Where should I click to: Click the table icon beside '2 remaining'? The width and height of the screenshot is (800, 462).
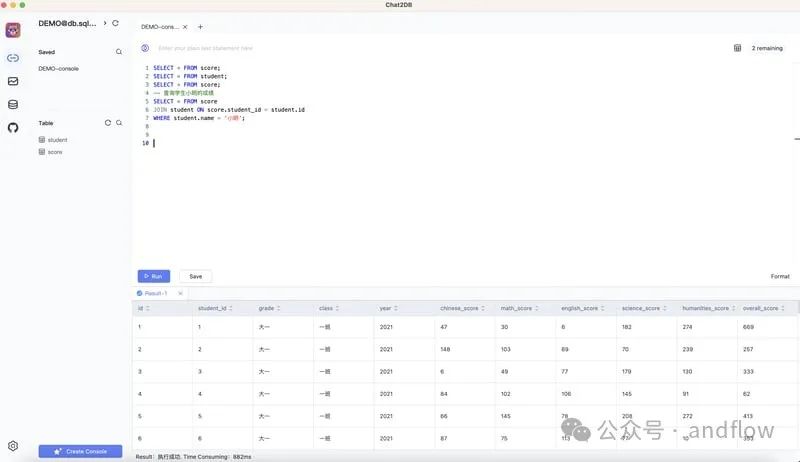(737, 48)
